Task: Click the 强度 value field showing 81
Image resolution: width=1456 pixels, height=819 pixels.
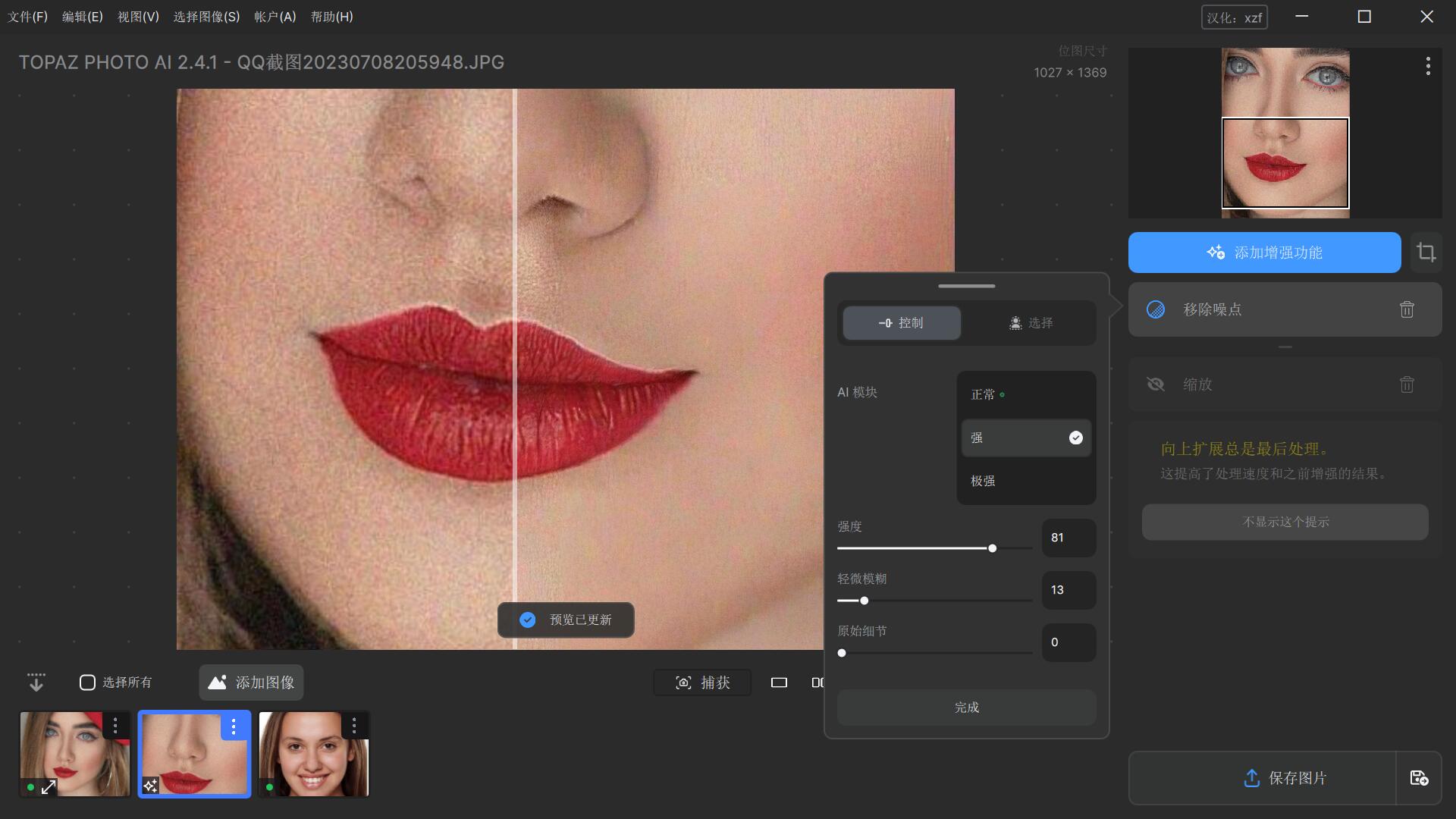Action: point(1068,538)
